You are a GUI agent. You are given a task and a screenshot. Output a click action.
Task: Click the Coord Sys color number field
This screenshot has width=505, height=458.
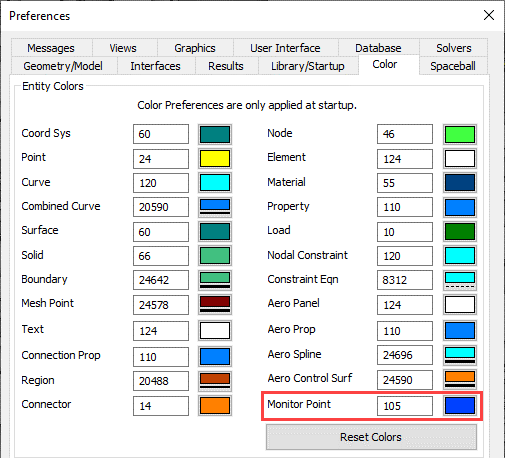click(x=161, y=134)
